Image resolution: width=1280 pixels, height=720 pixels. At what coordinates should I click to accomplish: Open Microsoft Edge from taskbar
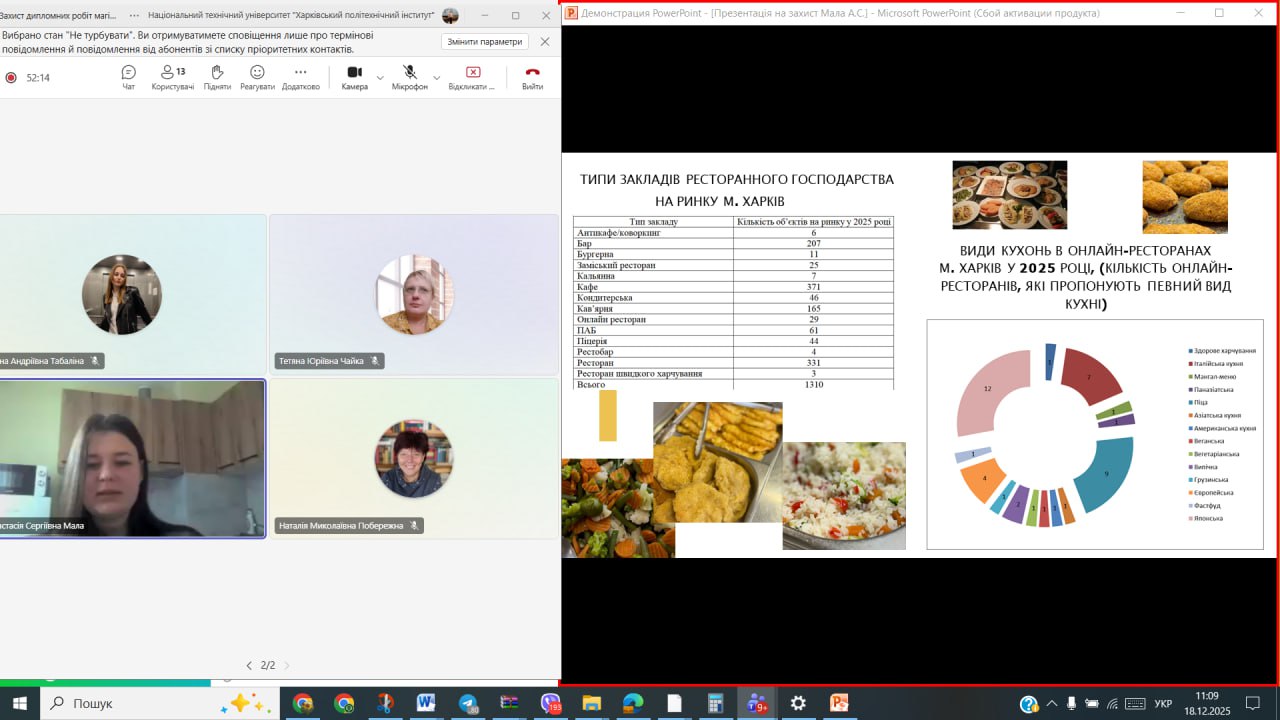coord(633,703)
